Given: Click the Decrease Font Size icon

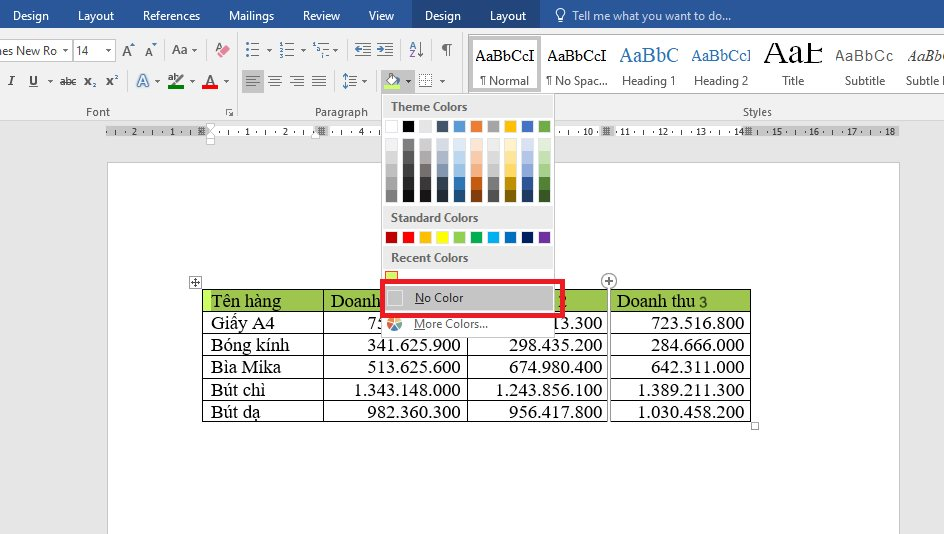Looking at the screenshot, I should pos(151,50).
